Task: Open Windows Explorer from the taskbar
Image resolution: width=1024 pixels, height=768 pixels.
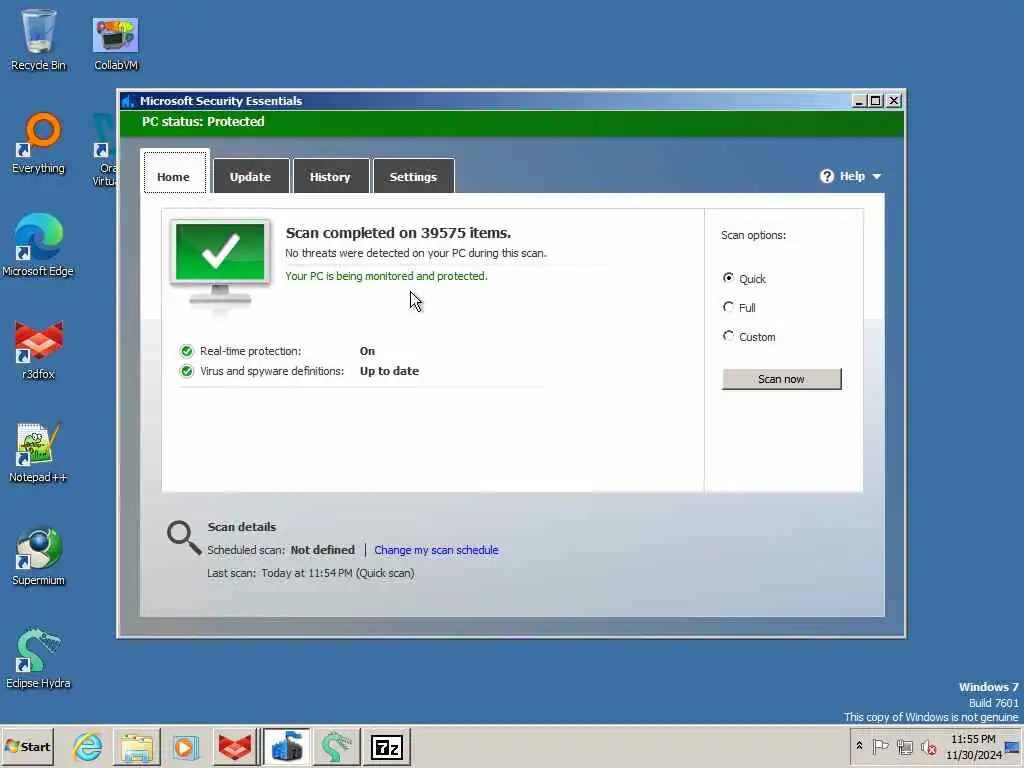Action: click(136, 746)
